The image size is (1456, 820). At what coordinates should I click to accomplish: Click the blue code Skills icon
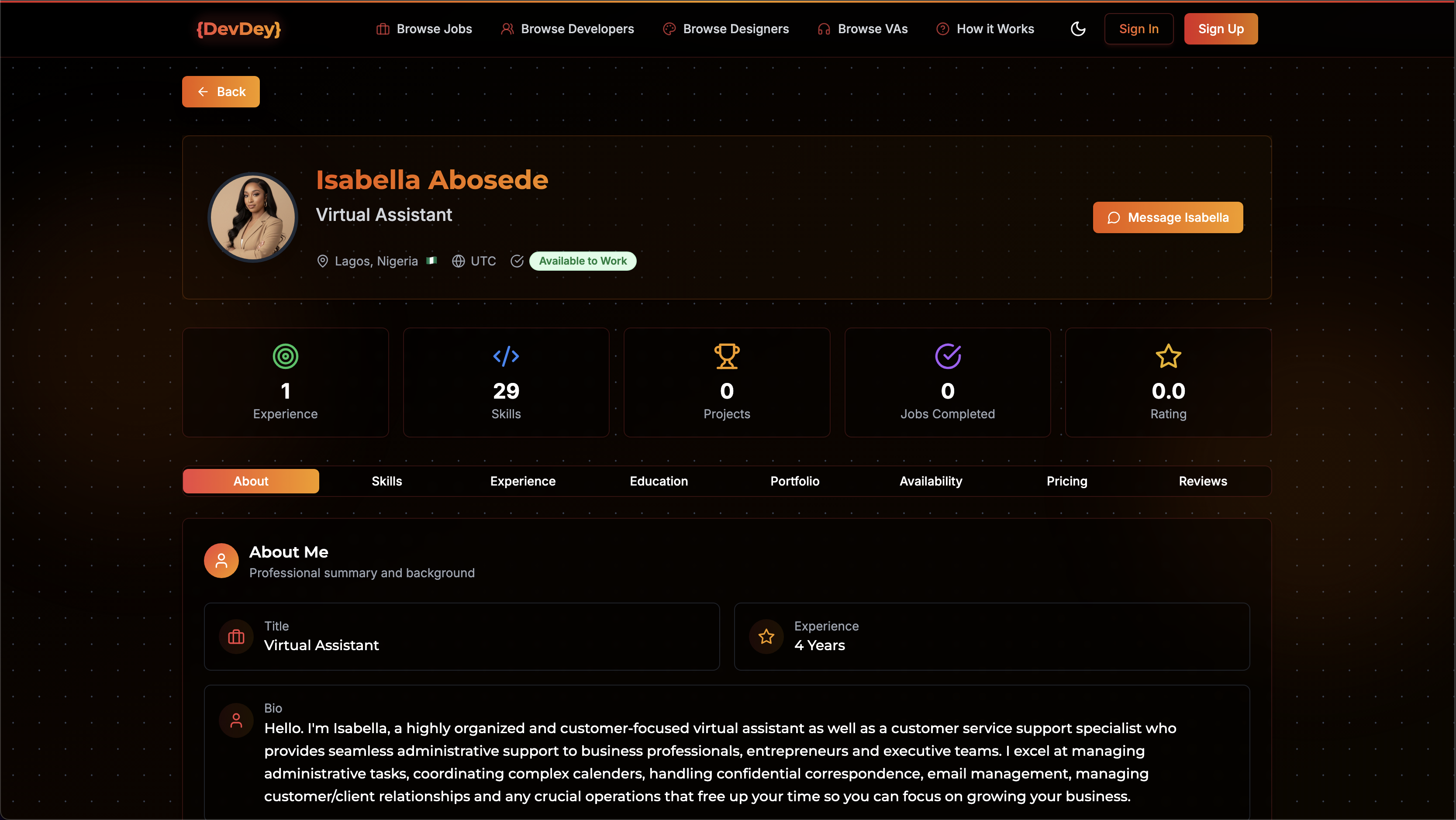click(x=506, y=356)
